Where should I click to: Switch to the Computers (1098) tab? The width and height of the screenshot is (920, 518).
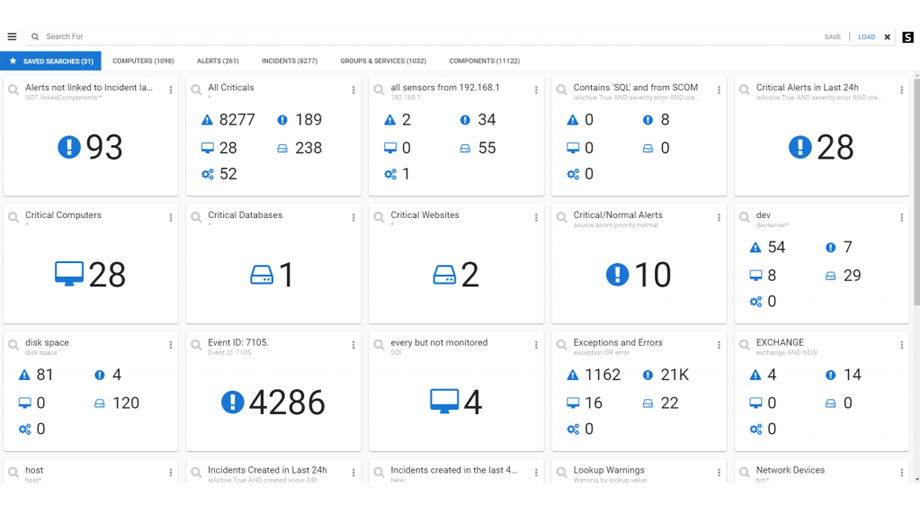pyautogui.click(x=143, y=61)
